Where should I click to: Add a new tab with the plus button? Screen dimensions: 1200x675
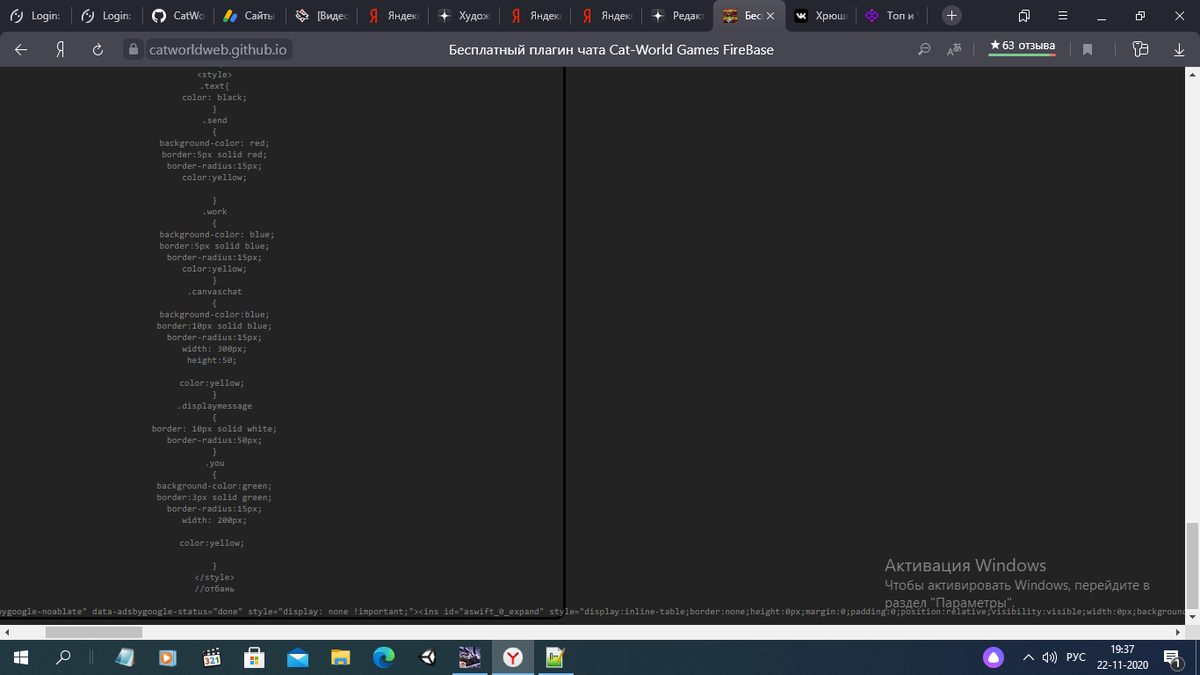tap(952, 16)
